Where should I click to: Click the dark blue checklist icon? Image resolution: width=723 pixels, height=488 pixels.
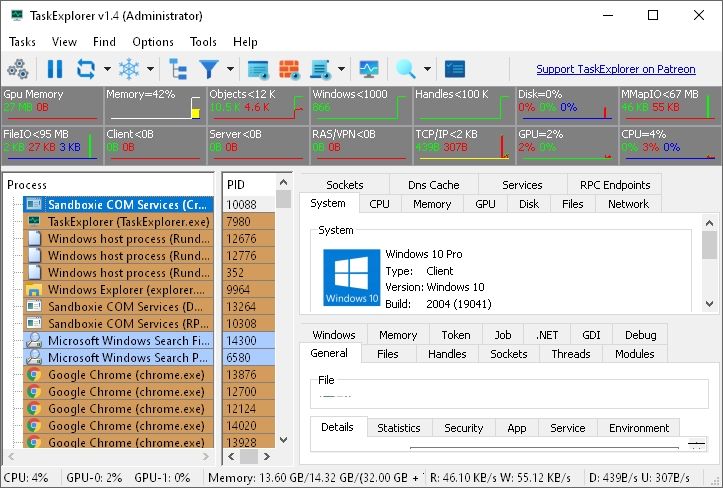point(455,69)
